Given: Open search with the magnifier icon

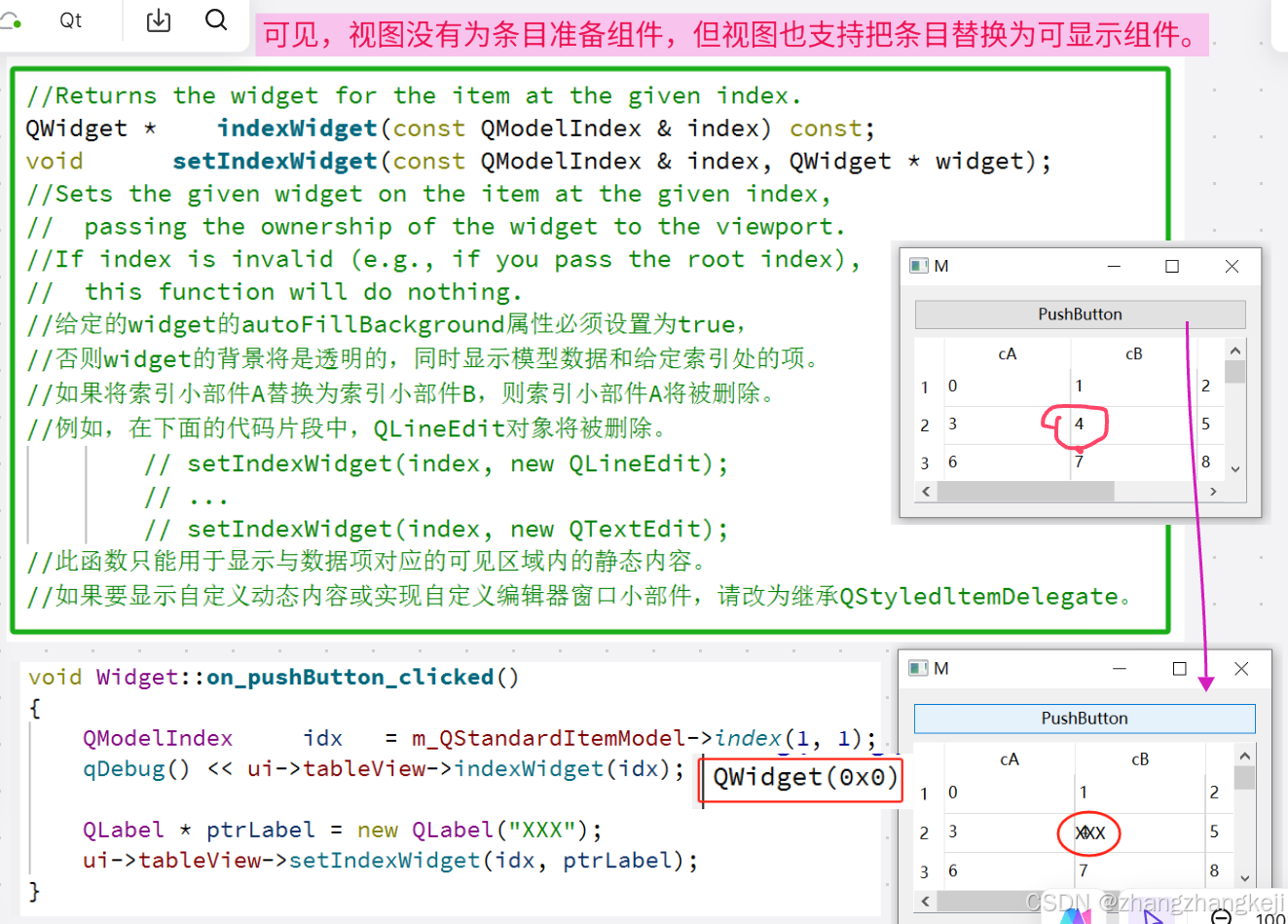Looking at the screenshot, I should point(216,19).
